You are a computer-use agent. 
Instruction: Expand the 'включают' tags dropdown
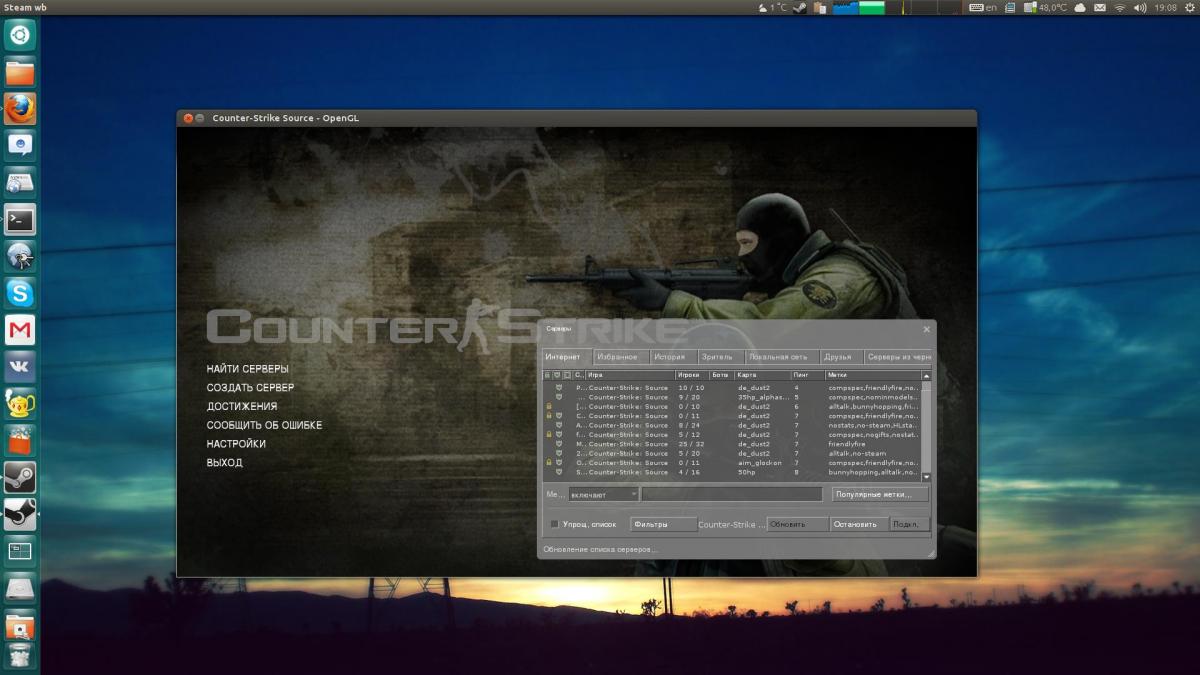point(604,494)
